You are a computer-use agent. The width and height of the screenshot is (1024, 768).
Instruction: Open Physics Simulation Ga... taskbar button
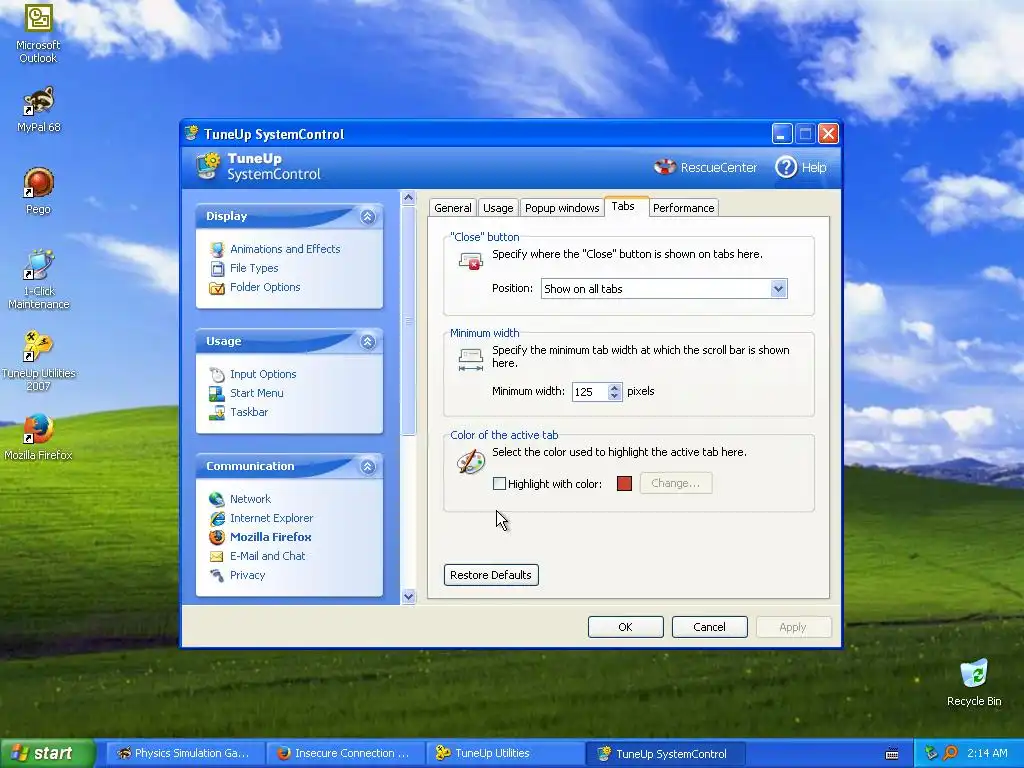click(x=185, y=753)
